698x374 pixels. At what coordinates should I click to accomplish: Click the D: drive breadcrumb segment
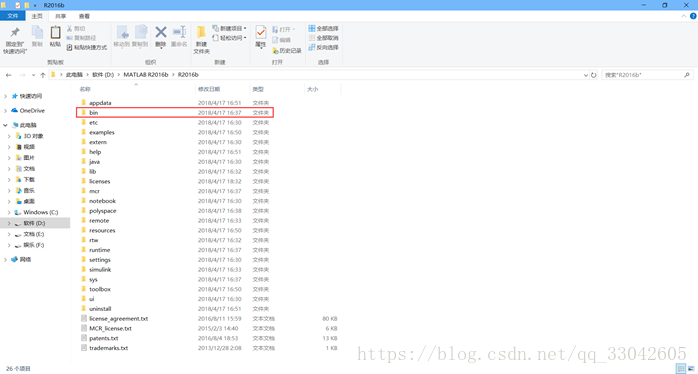pyautogui.click(x=103, y=75)
